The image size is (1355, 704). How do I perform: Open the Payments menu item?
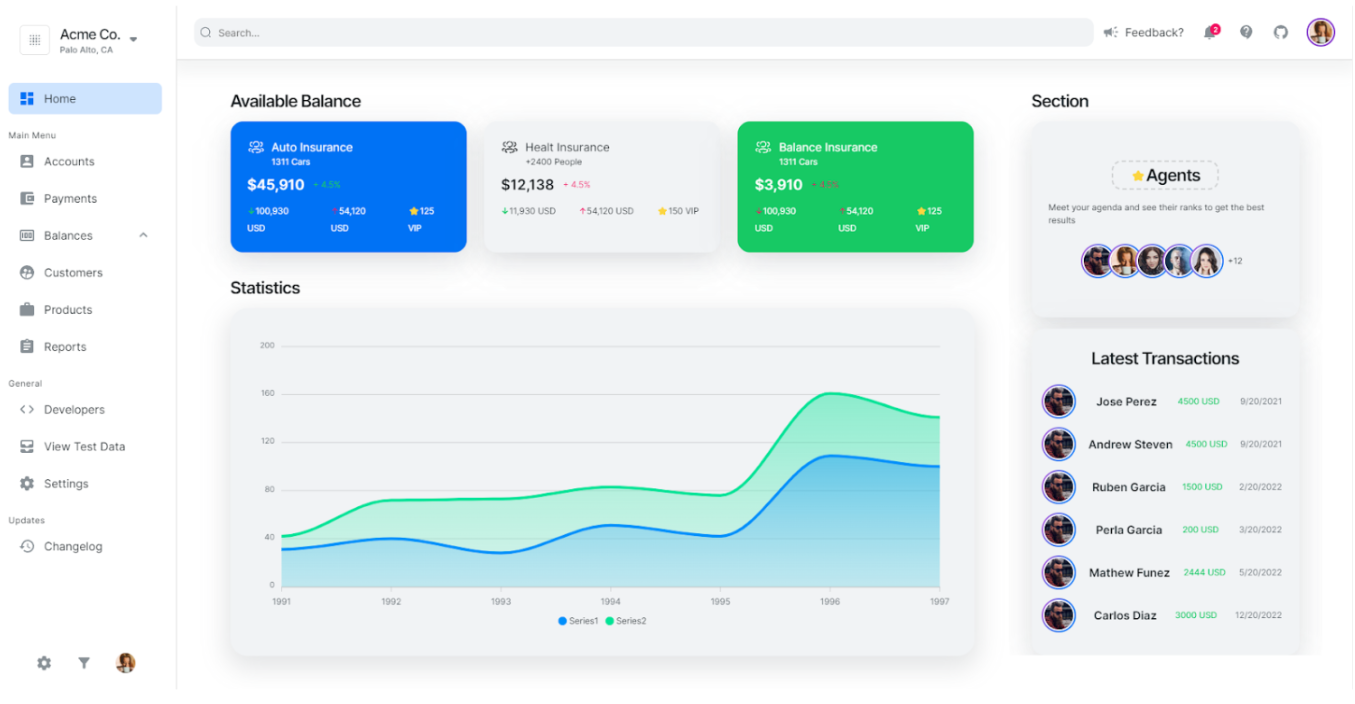coord(70,198)
